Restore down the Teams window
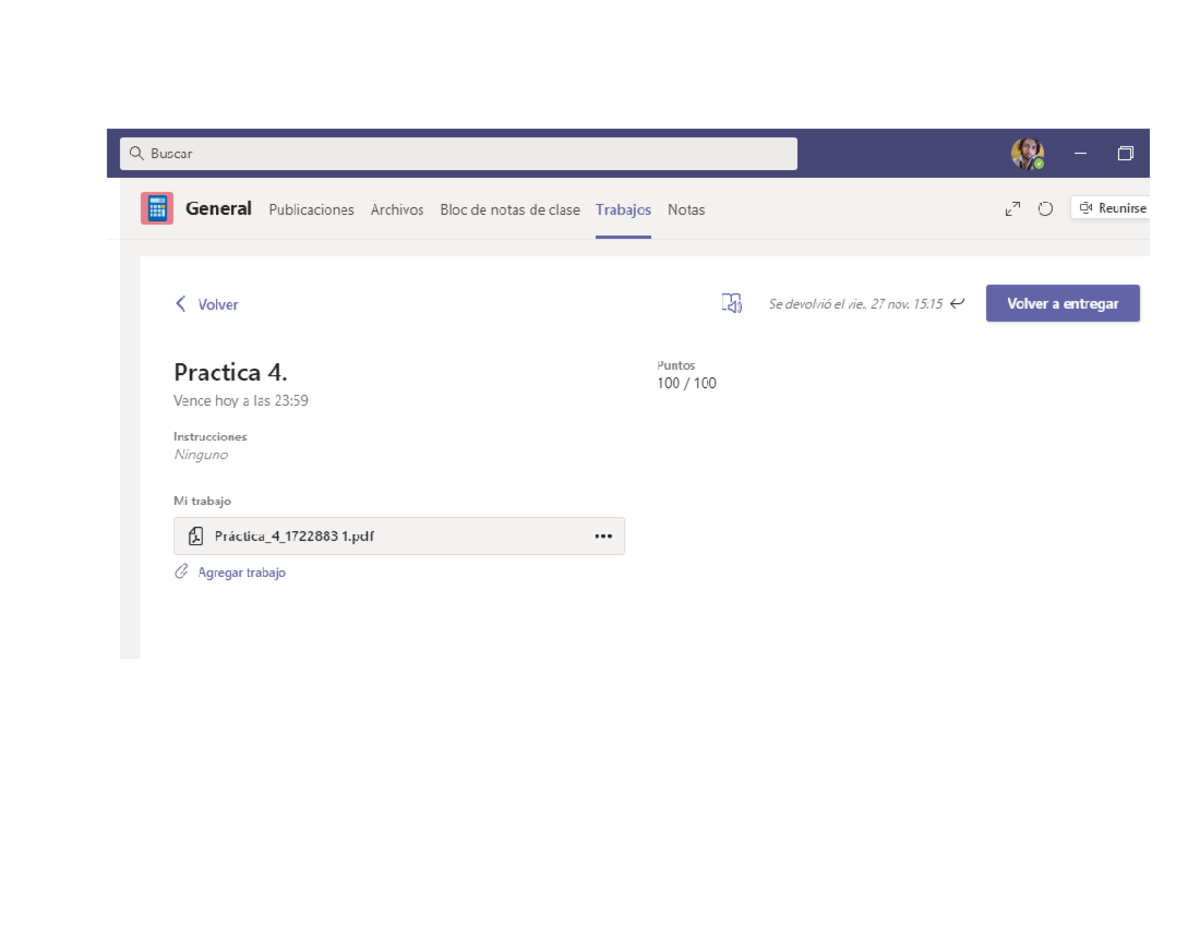The height and width of the screenshot is (927, 1200). [x=1125, y=154]
